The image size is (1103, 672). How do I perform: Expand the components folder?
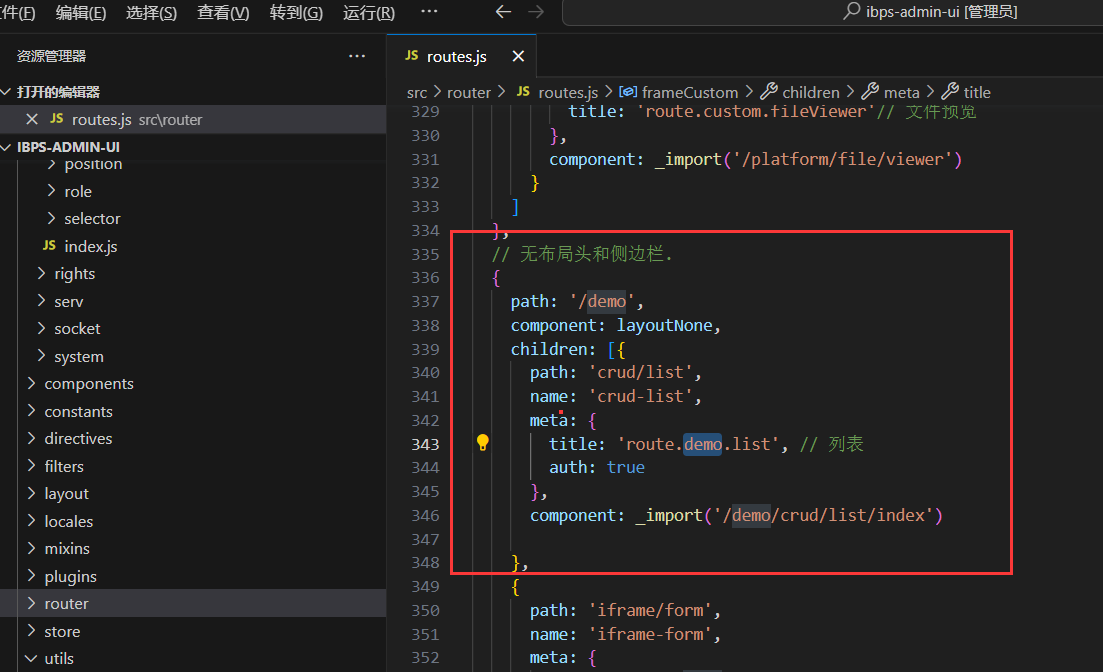[x=88, y=384]
